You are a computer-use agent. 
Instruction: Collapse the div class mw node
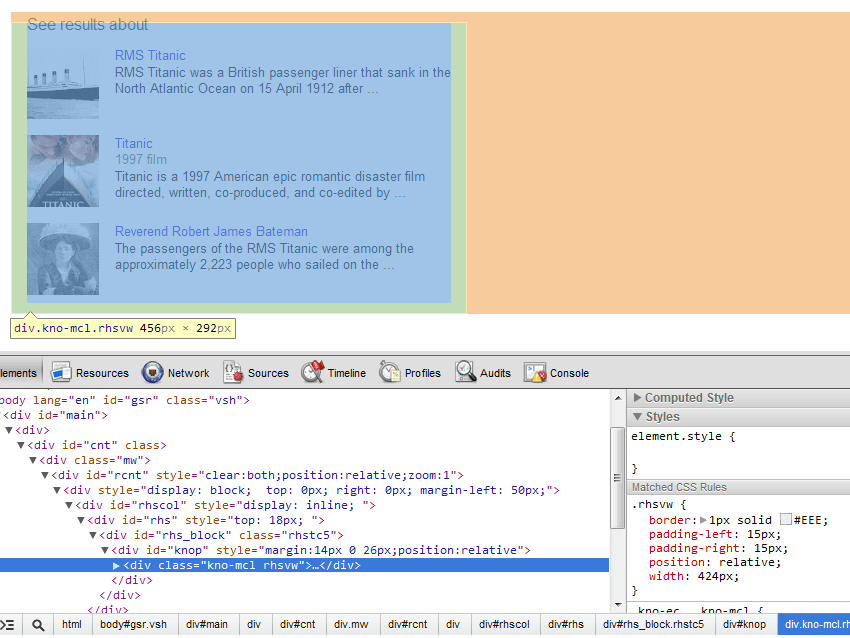click(x=33, y=460)
